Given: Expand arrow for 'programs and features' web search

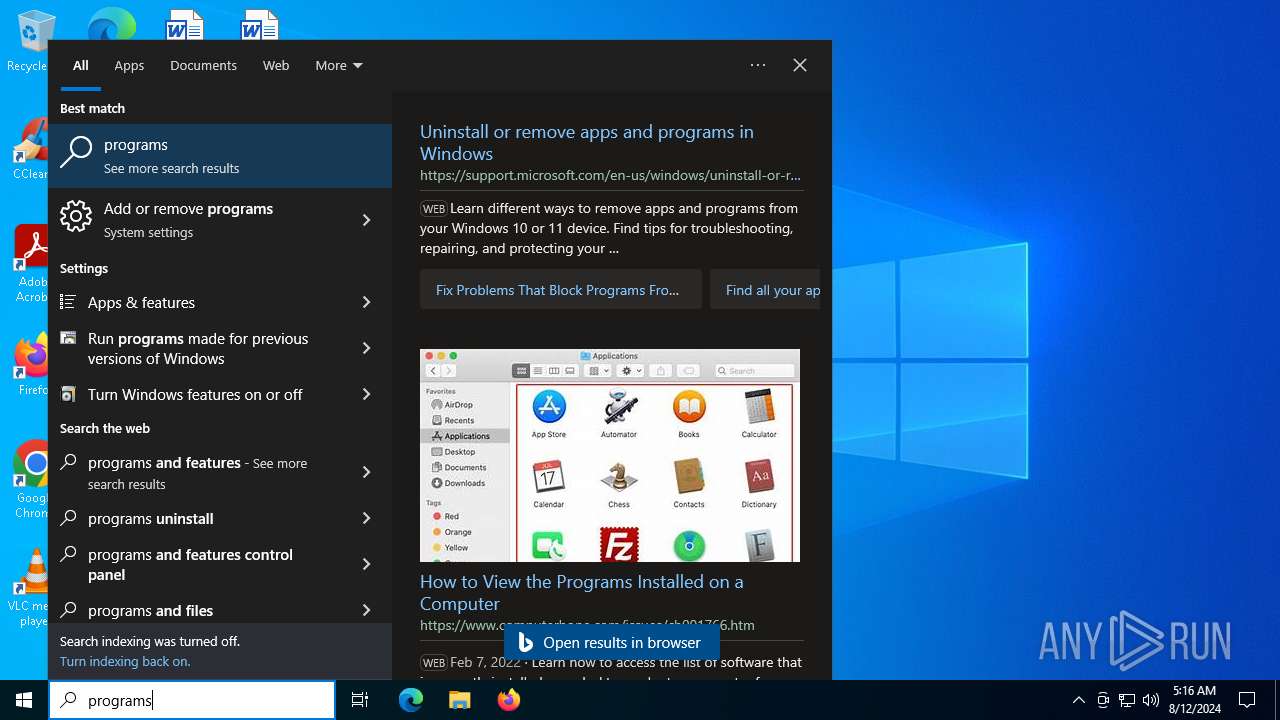Looking at the screenshot, I should coord(366,472).
